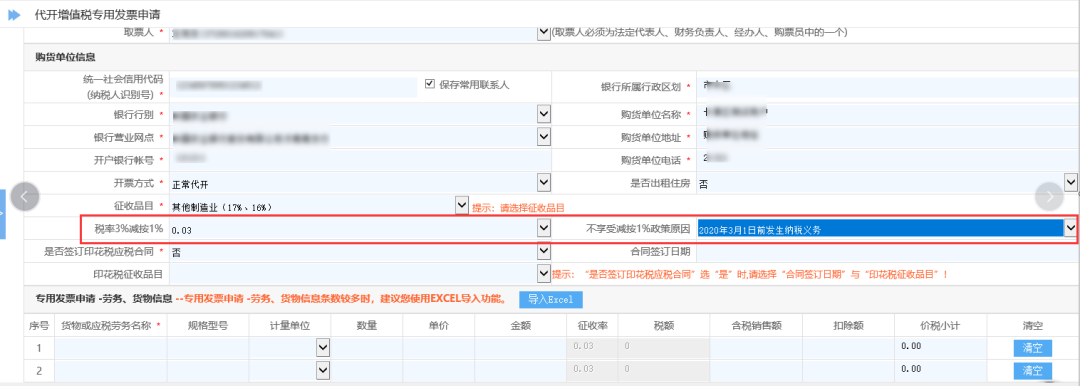This screenshot has width=1080, height=386.
Task: Click the 导入Excel button
Action: pyautogui.click(x=551, y=299)
